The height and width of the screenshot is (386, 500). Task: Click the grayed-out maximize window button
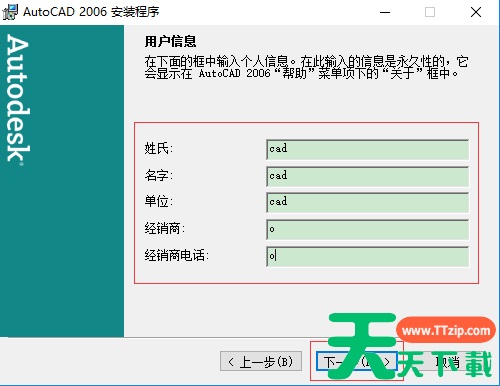point(430,12)
